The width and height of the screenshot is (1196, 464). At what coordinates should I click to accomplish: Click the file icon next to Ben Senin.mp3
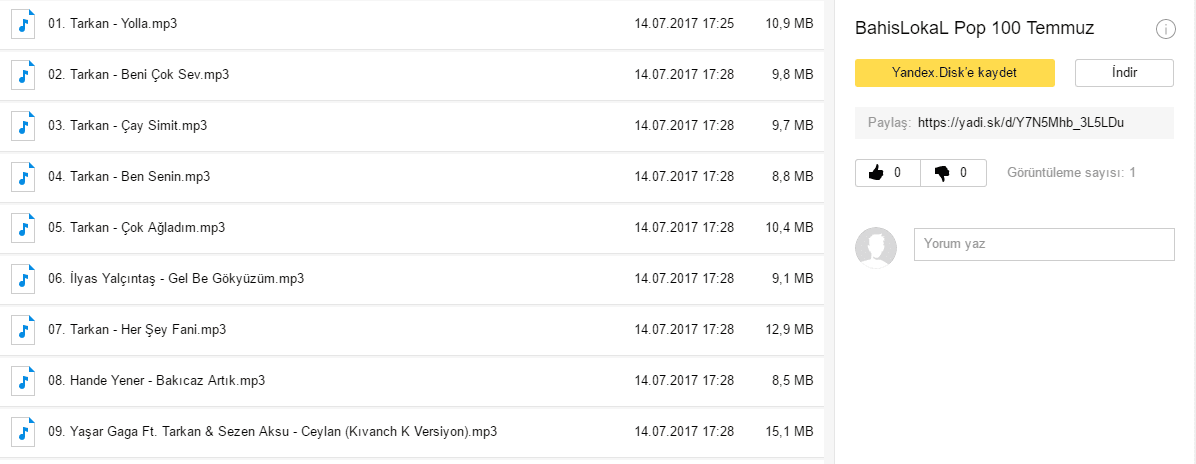[x=23, y=177]
